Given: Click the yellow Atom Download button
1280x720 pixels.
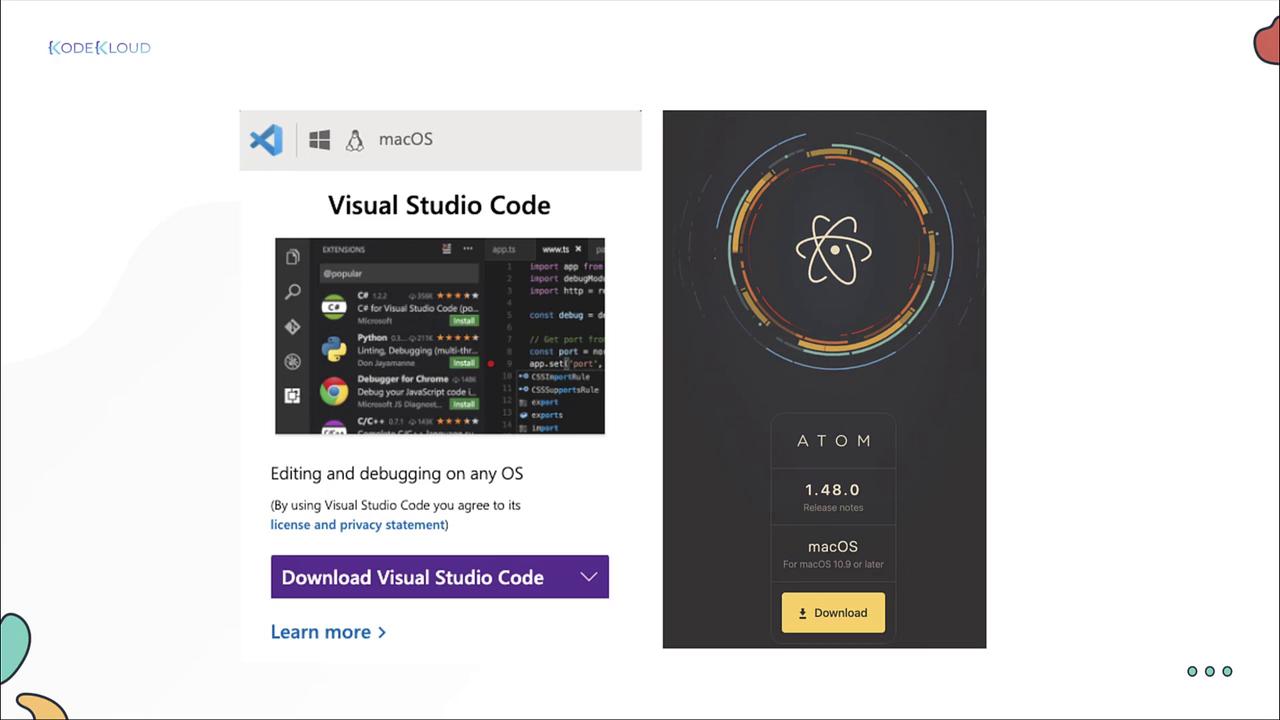Looking at the screenshot, I should (833, 613).
